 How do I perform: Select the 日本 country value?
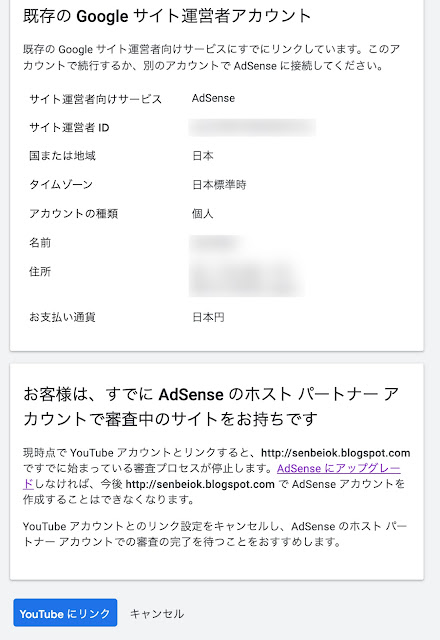[203, 156]
